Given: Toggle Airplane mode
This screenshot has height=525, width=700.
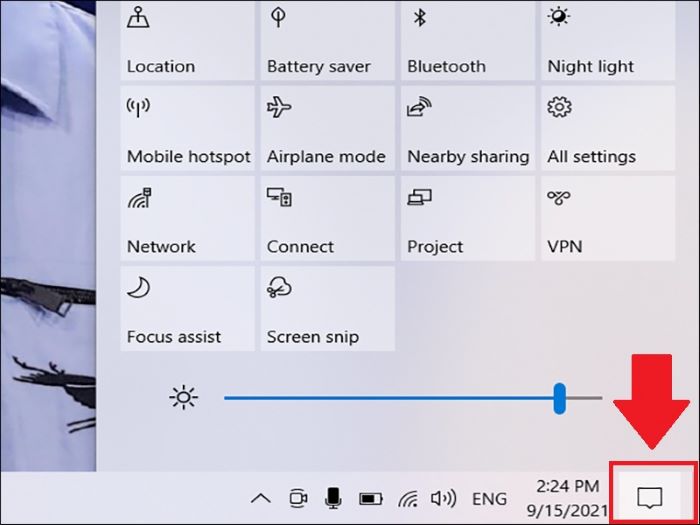Looking at the screenshot, I should [x=328, y=130].
